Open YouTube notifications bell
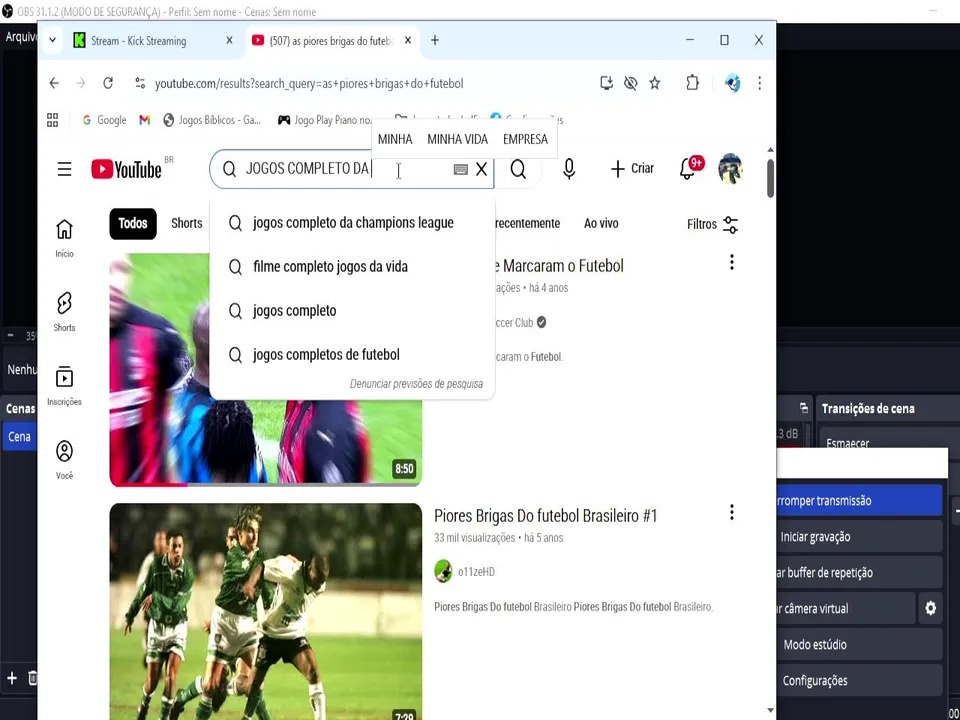 click(689, 168)
